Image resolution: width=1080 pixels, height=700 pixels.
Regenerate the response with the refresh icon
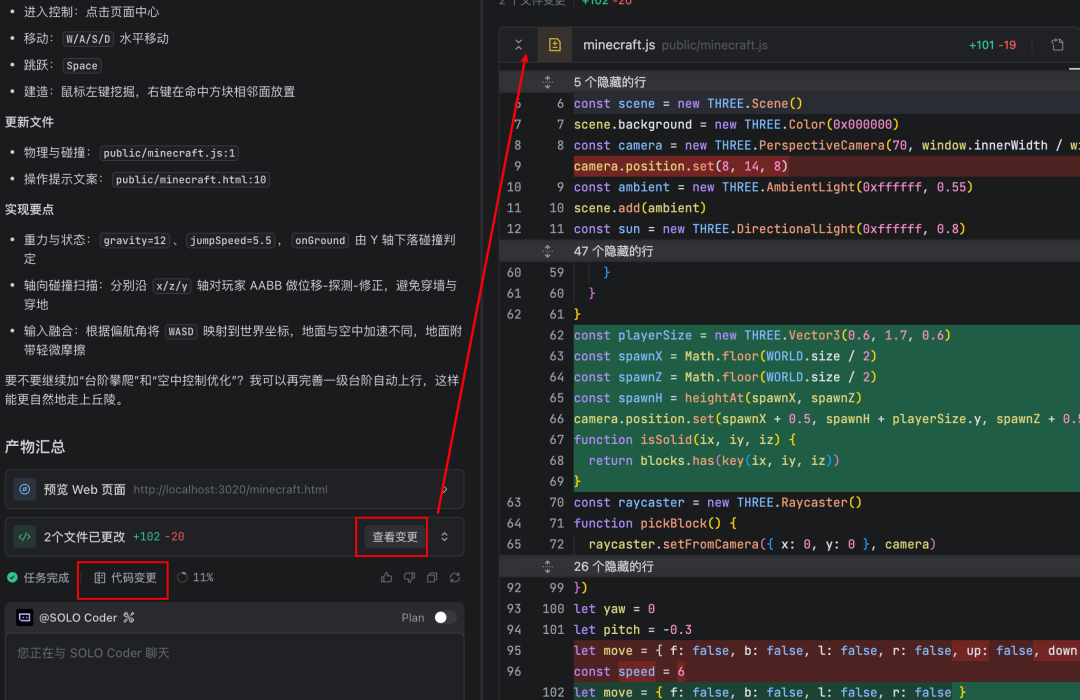click(x=455, y=577)
